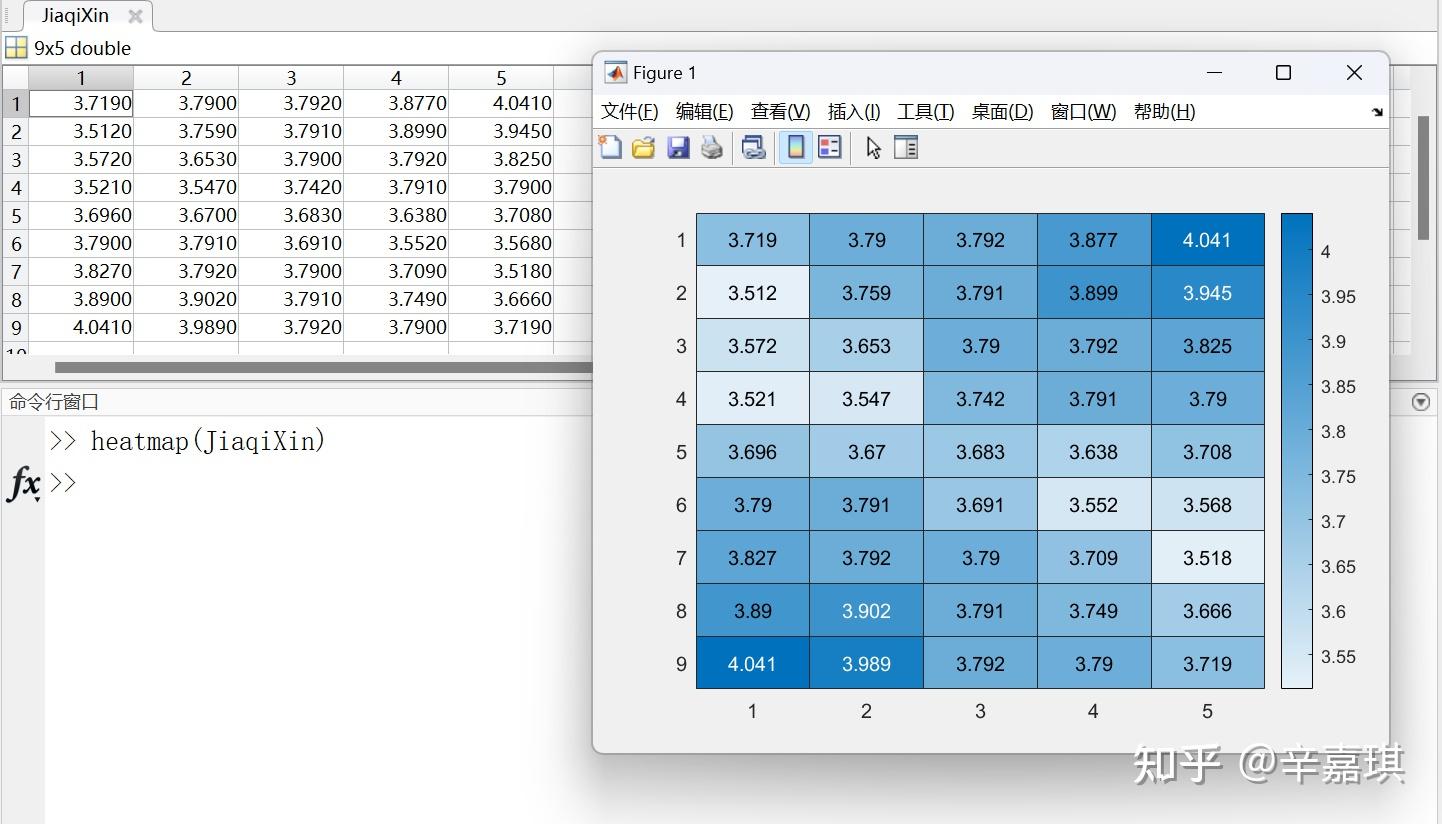Collapse the command window section
Screen dimensions: 1442x824
tap(1421, 402)
